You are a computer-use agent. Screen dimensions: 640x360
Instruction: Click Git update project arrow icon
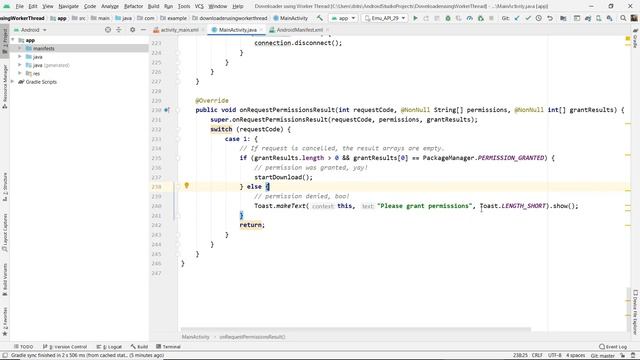[517, 18]
